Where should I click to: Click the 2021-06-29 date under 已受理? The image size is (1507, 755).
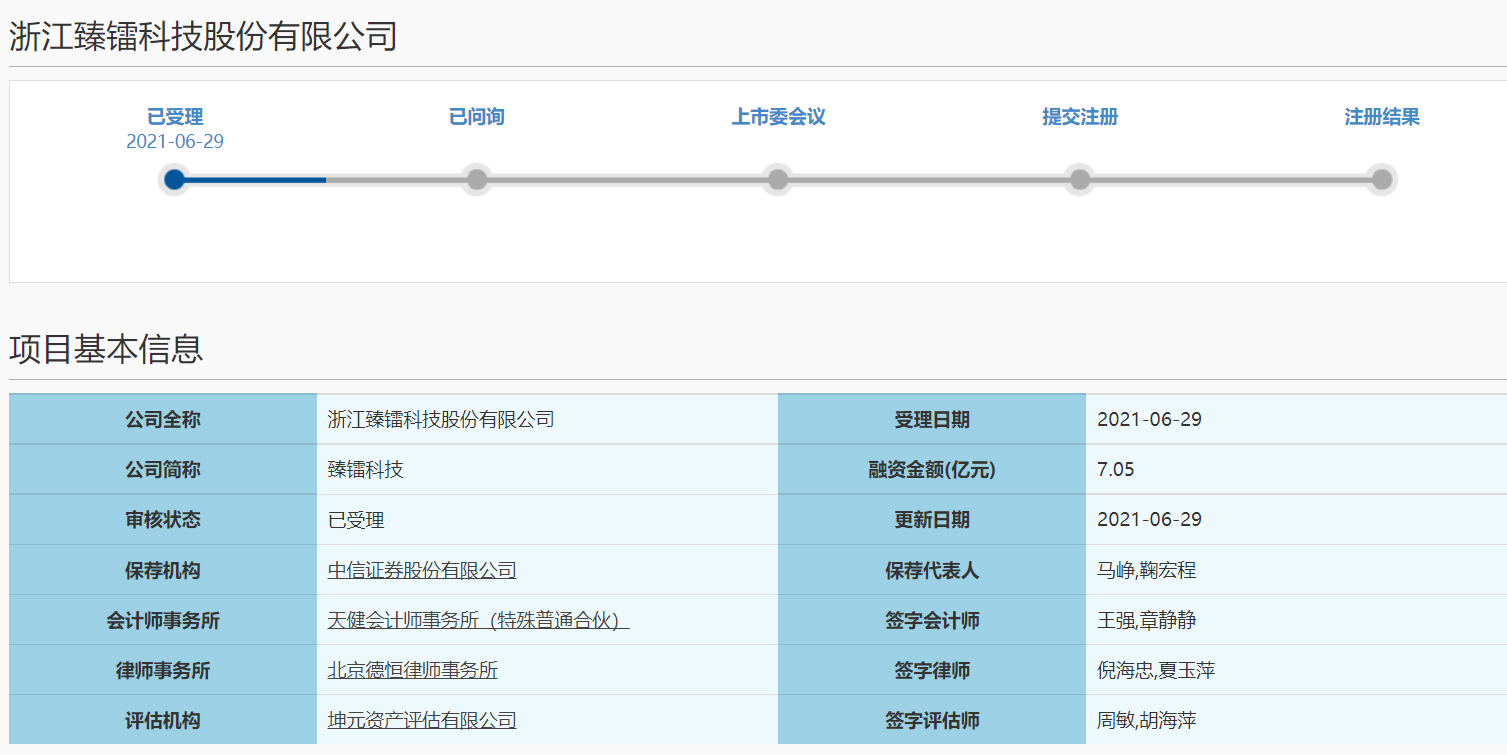pos(175,142)
